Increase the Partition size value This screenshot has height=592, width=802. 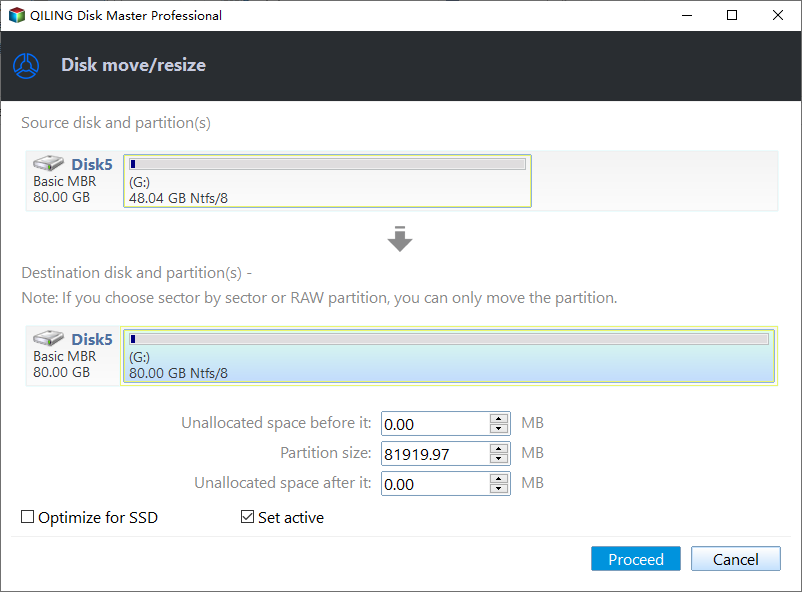click(498, 449)
